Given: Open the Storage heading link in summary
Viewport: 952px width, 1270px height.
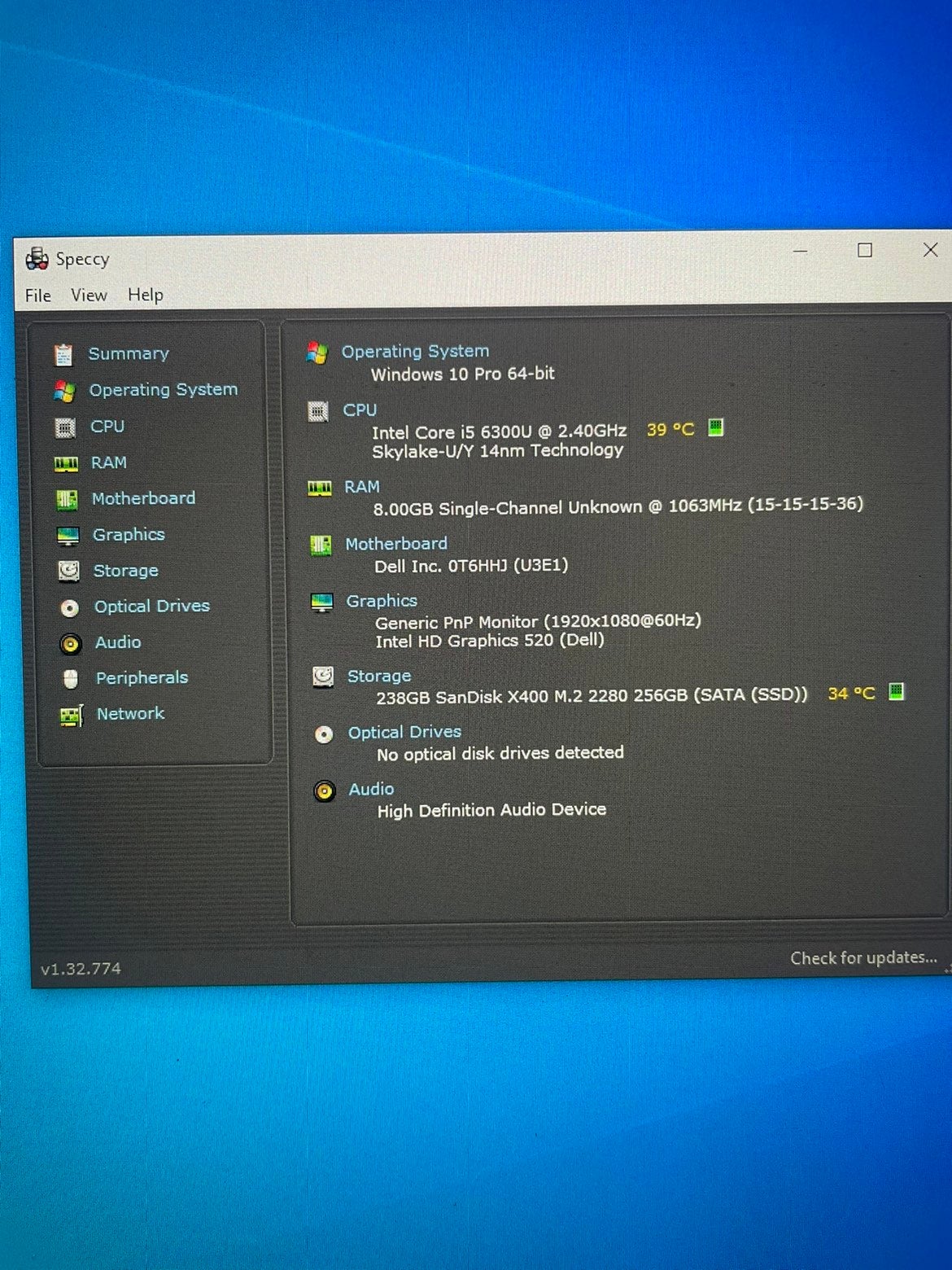Looking at the screenshot, I should click(379, 677).
